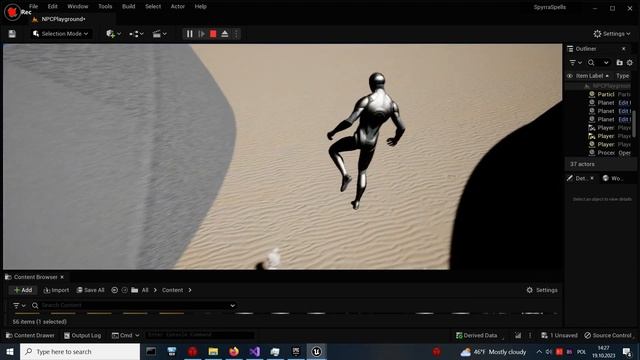
Task: Toggle the visibility eye column header in Outliner
Action: click(x=569, y=76)
